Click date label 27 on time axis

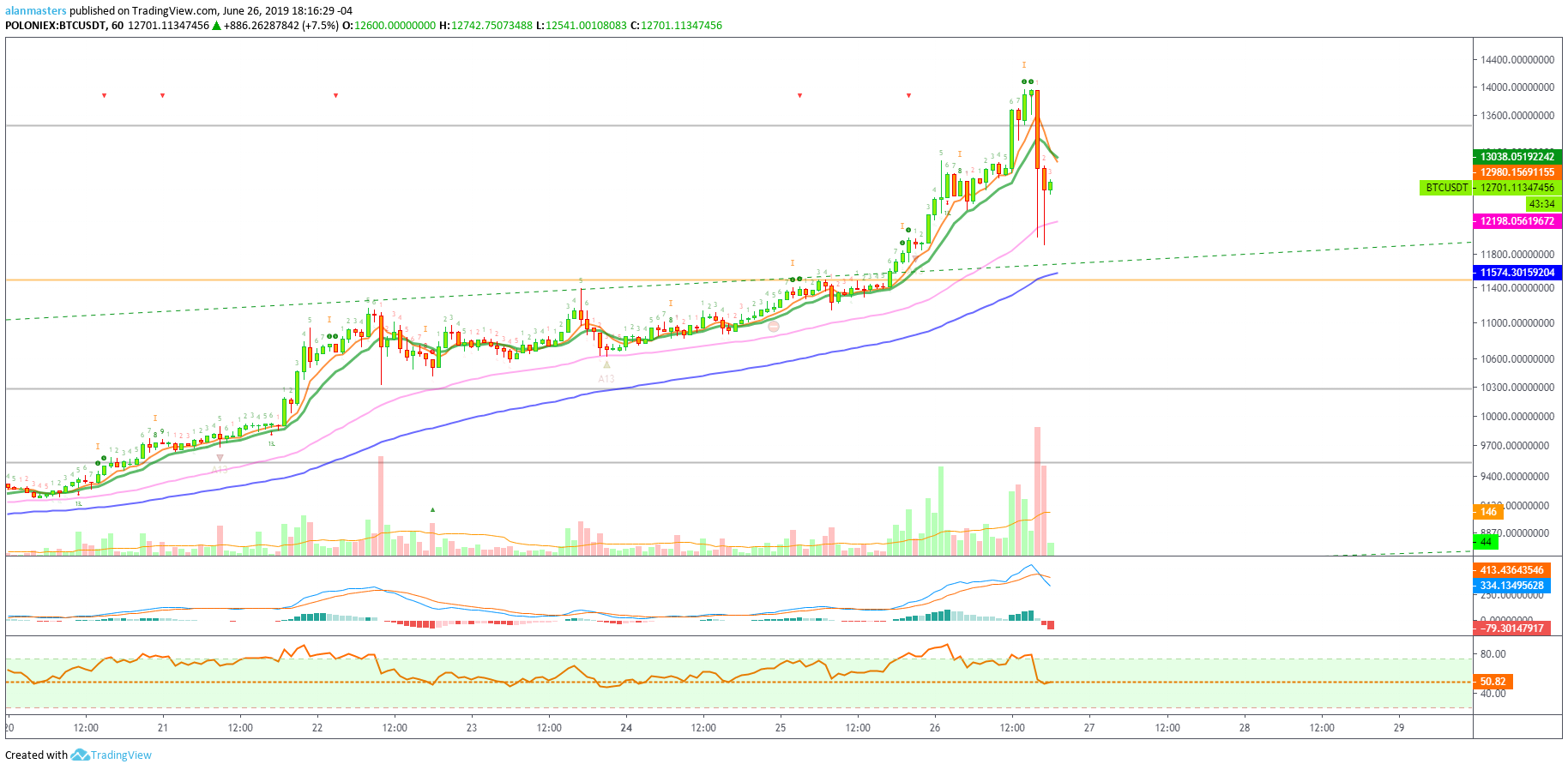[1089, 728]
